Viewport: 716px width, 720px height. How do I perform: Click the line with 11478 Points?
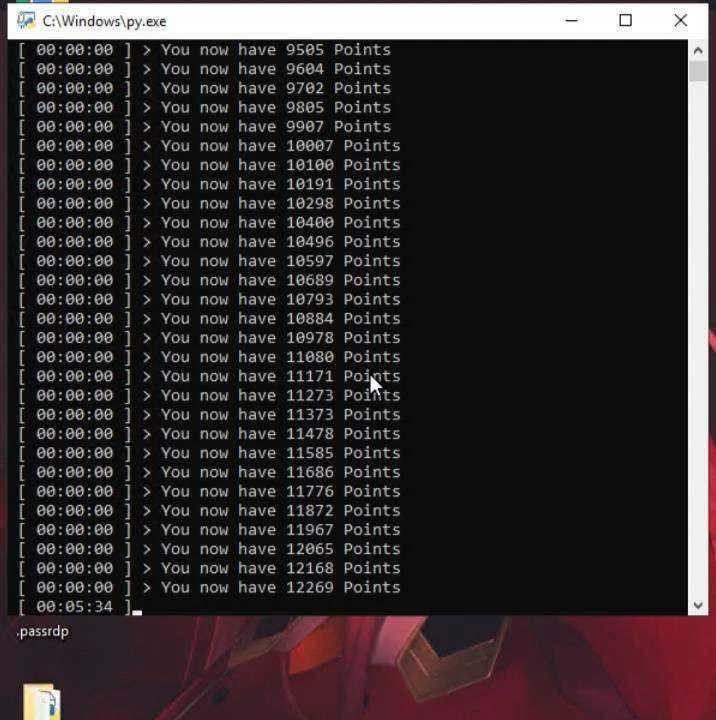coord(209,434)
